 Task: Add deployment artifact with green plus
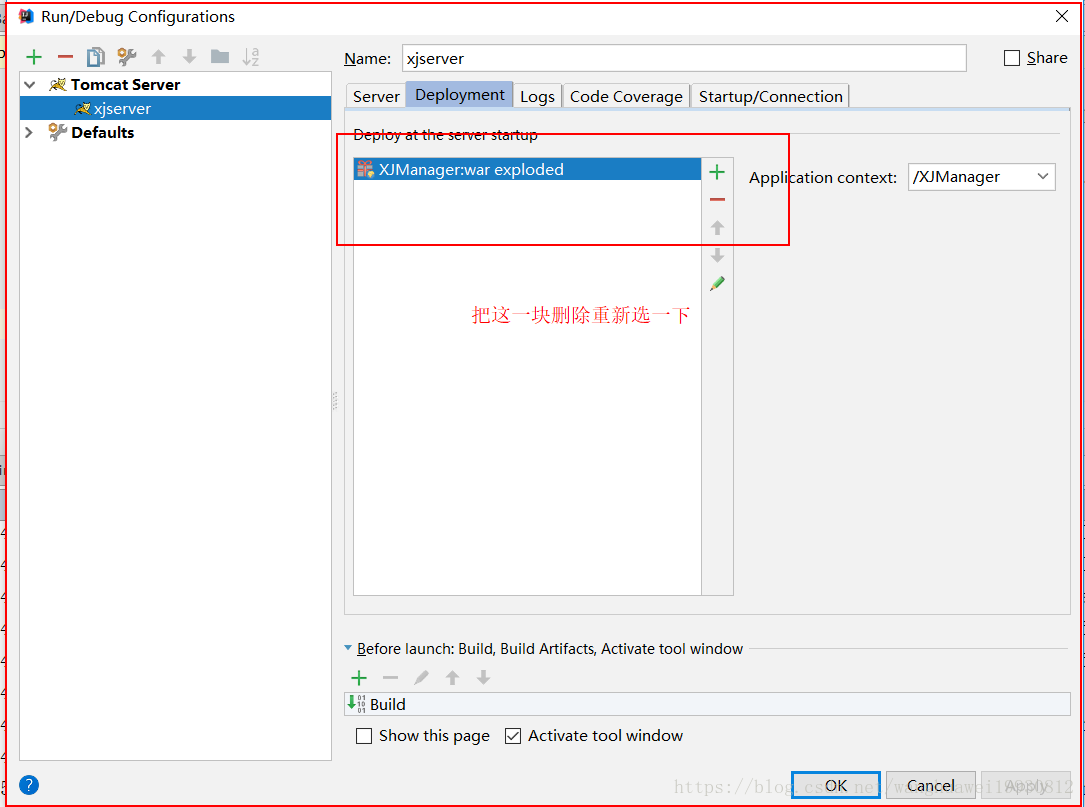click(717, 172)
